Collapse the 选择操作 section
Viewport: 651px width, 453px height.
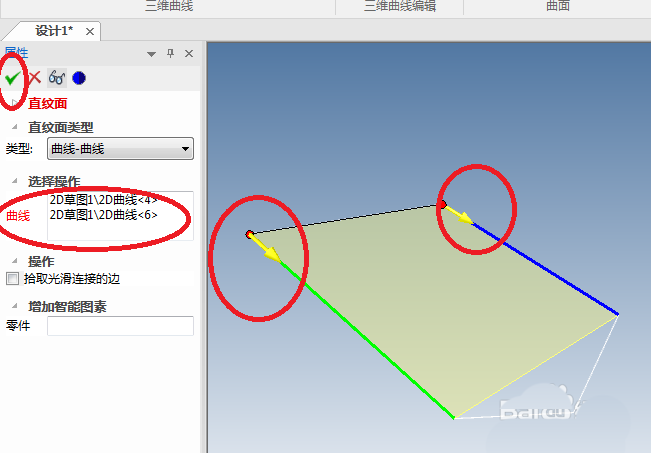tap(15, 181)
